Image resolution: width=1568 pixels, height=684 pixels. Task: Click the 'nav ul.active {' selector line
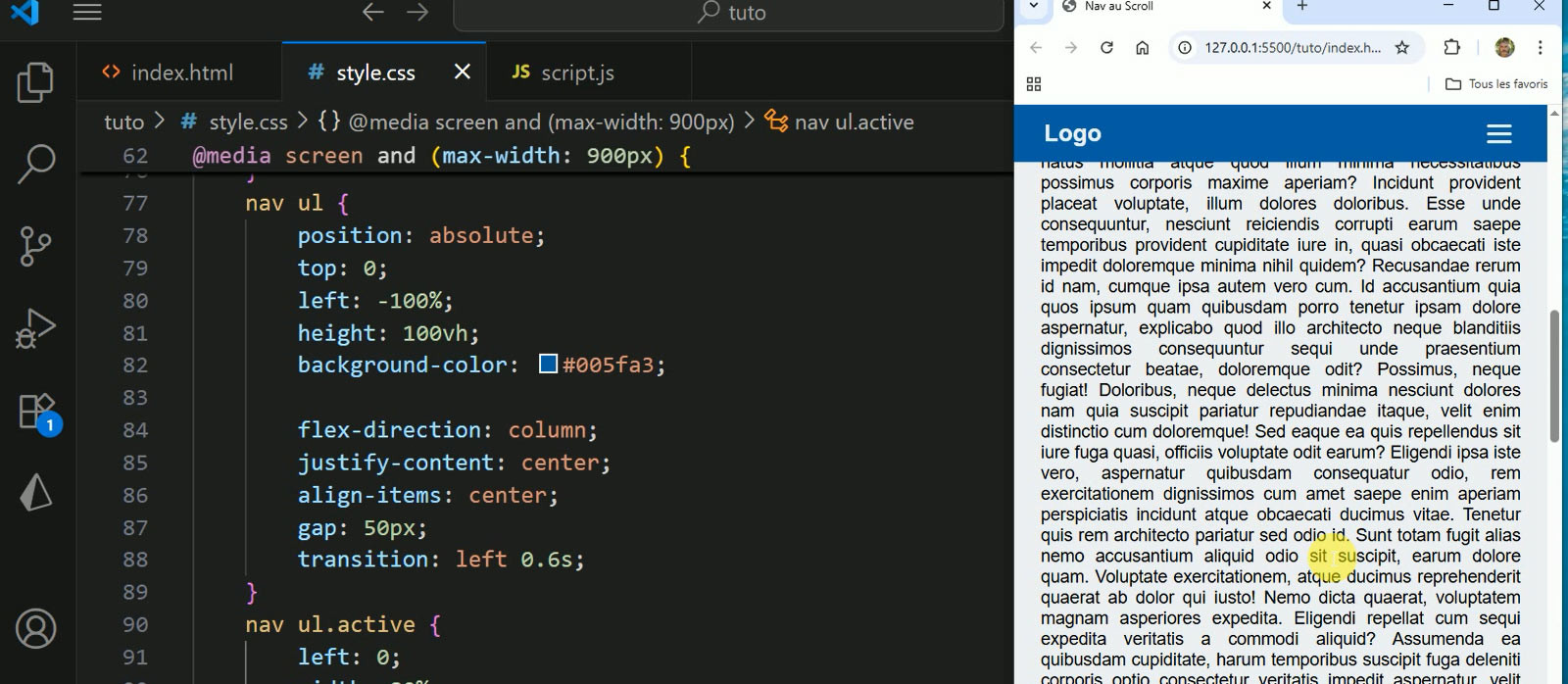[343, 624]
